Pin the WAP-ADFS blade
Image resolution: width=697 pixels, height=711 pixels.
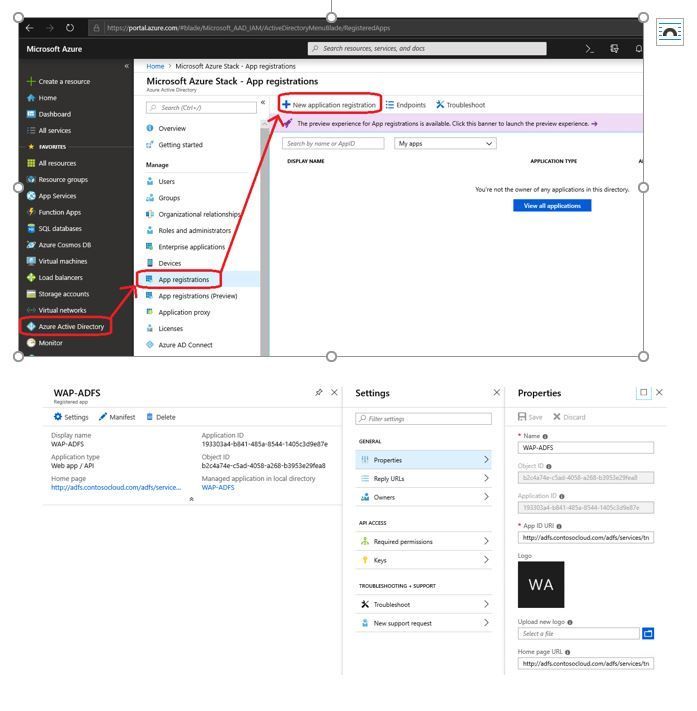pos(319,393)
